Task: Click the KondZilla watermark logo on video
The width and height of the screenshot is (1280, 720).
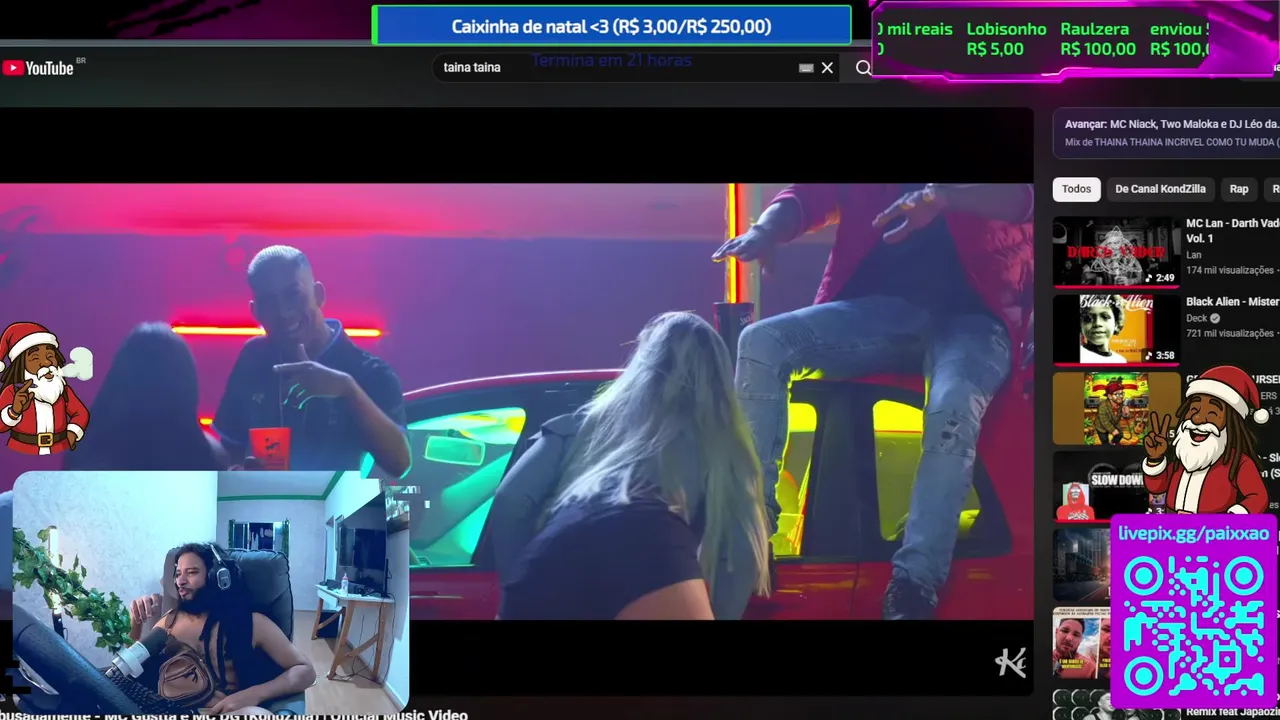Action: tap(1010, 662)
